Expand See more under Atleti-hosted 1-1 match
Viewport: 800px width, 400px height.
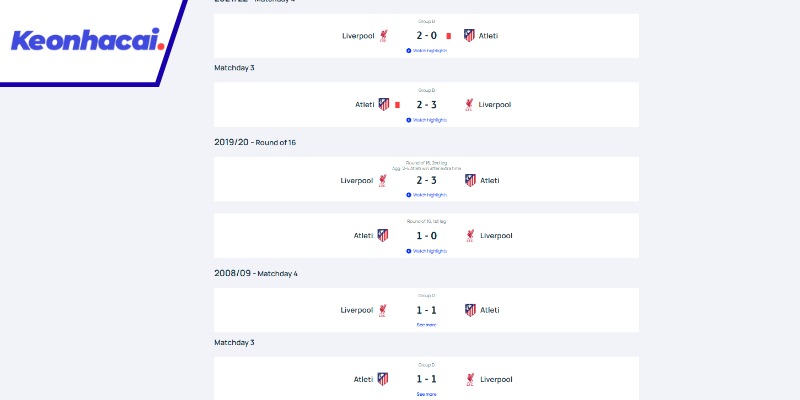click(427, 394)
